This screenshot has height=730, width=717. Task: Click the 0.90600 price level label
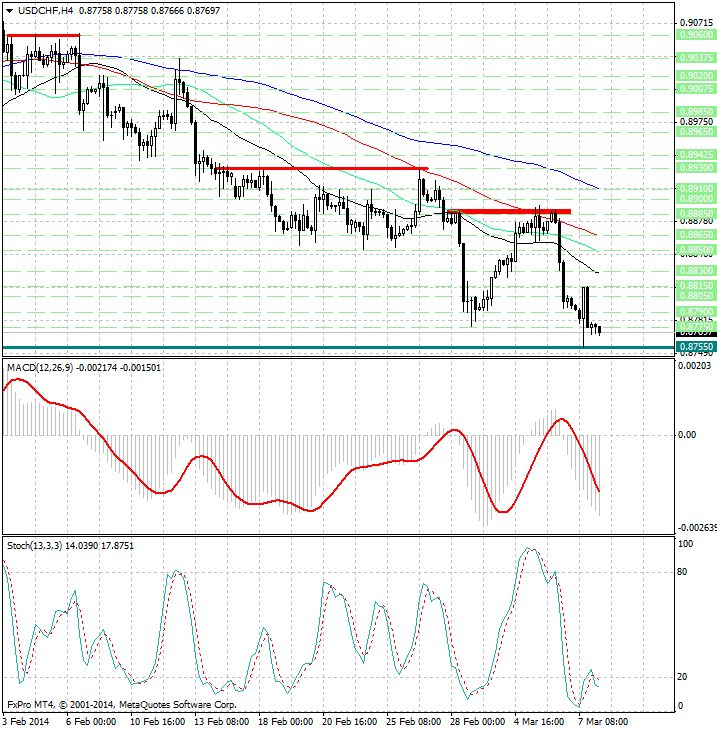696,35
